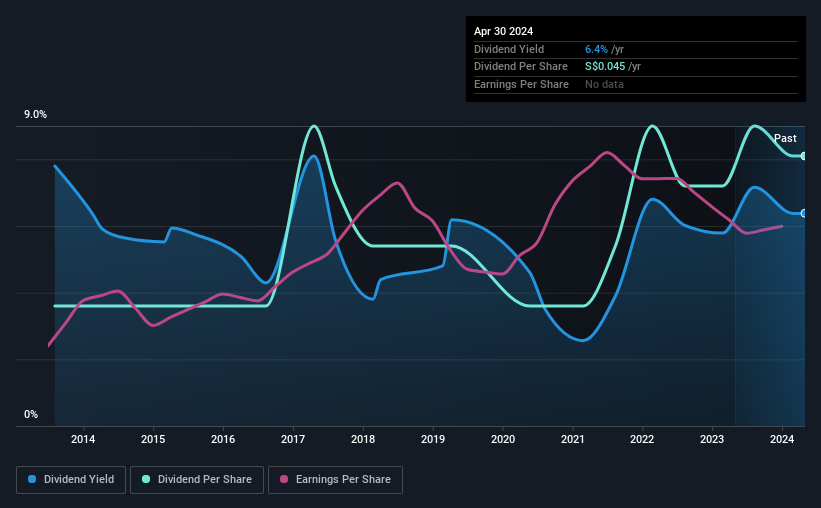Click the 2023 x-axis label
Screen dimensions: 821x508
[x=712, y=439]
